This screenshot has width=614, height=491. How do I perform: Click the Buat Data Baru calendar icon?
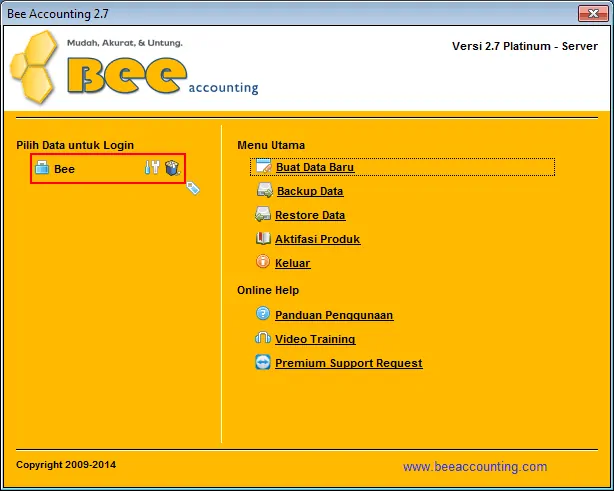[x=264, y=166]
